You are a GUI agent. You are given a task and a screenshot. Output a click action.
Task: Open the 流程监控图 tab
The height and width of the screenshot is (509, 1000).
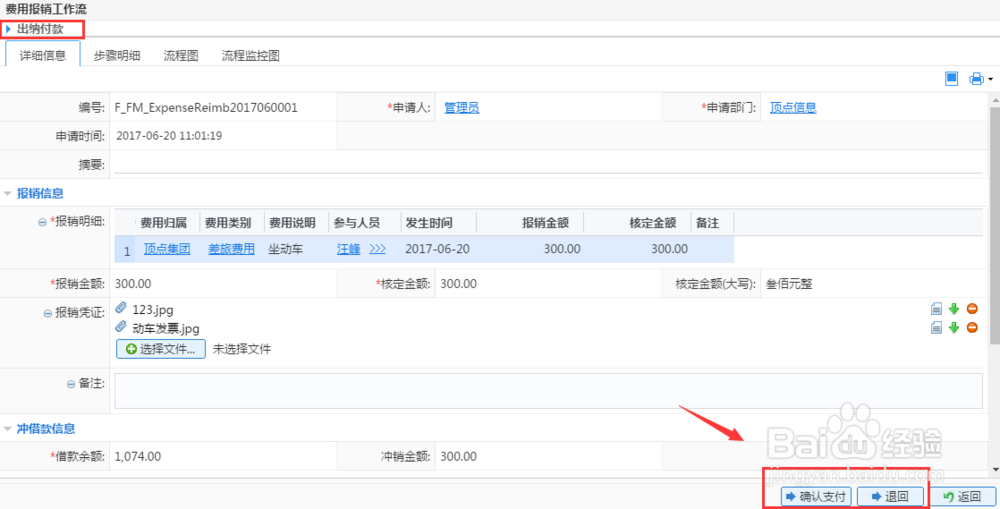[x=251, y=55]
